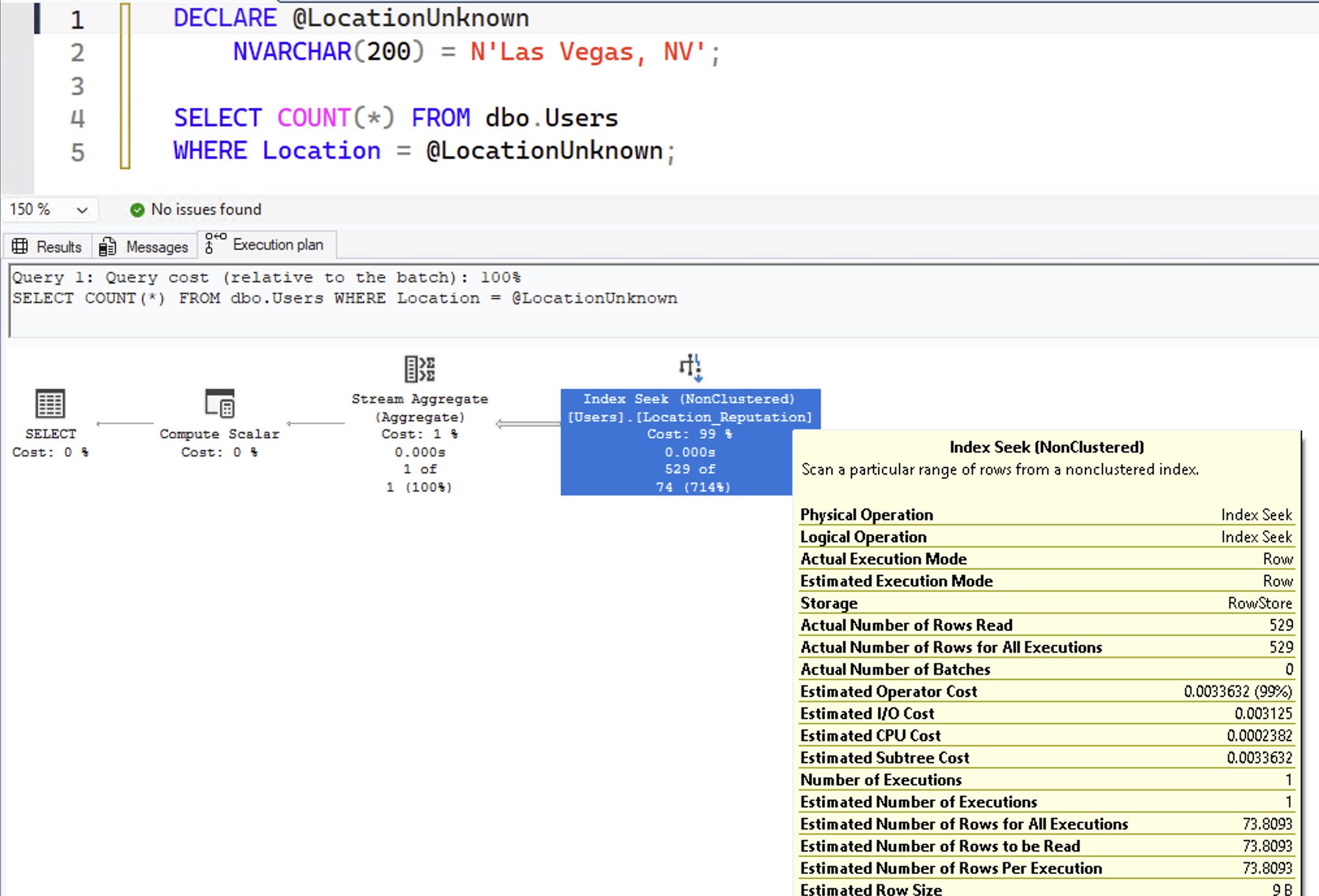Click the Messages tab document icon
The height and width of the screenshot is (896, 1319).
coord(108,246)
